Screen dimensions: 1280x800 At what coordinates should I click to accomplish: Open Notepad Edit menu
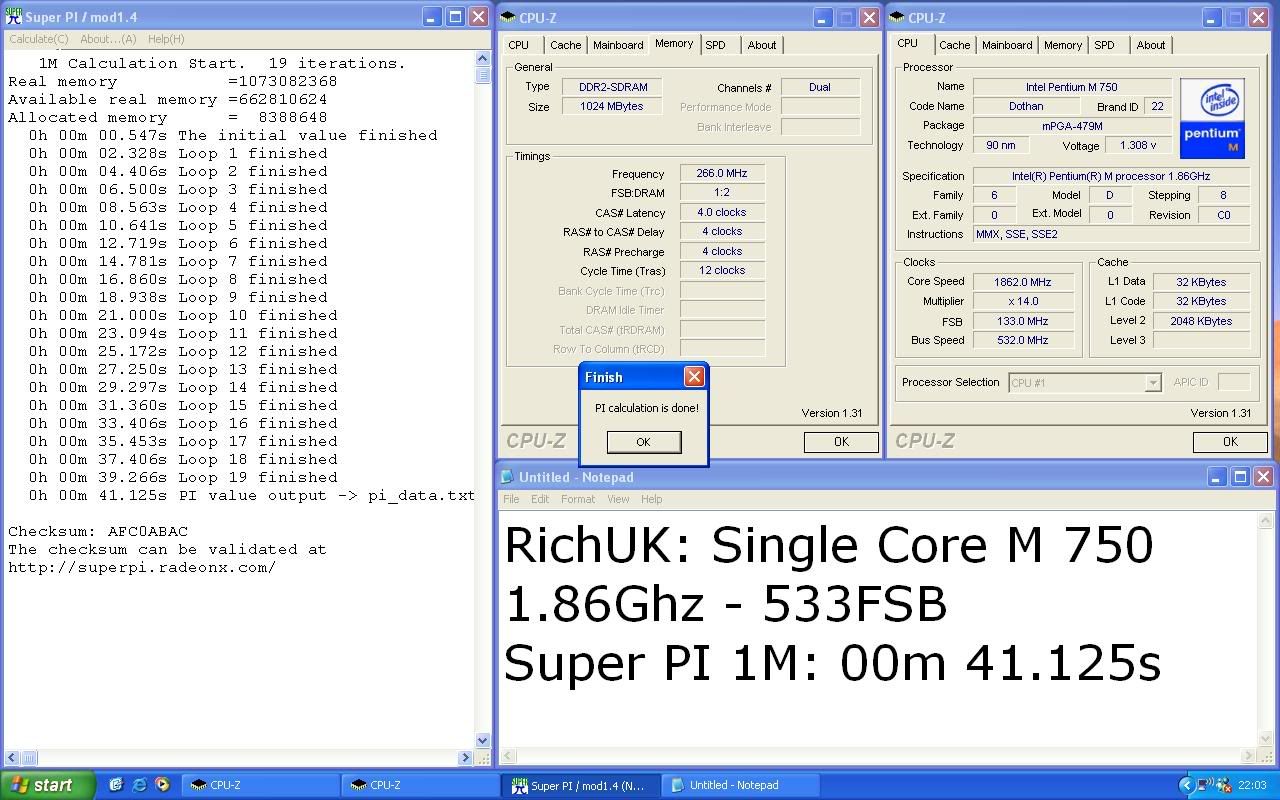(x=540, y=499)
